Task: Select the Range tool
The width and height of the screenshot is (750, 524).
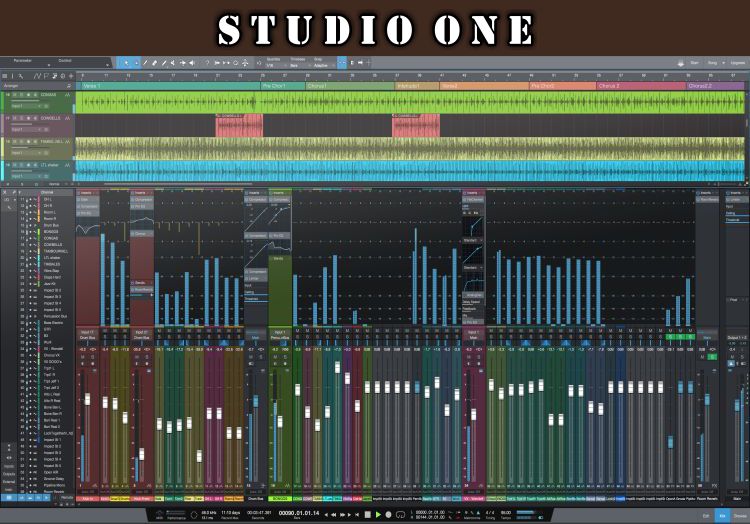Action: coord(136,63)
